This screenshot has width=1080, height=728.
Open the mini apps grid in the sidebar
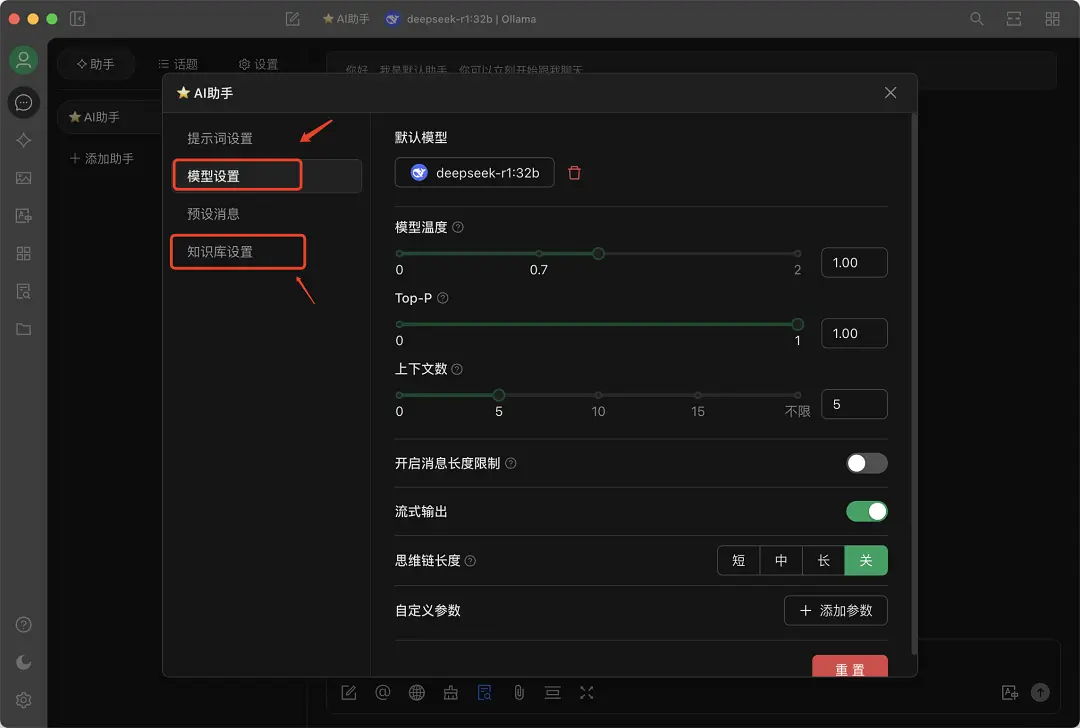click(24, 253)
